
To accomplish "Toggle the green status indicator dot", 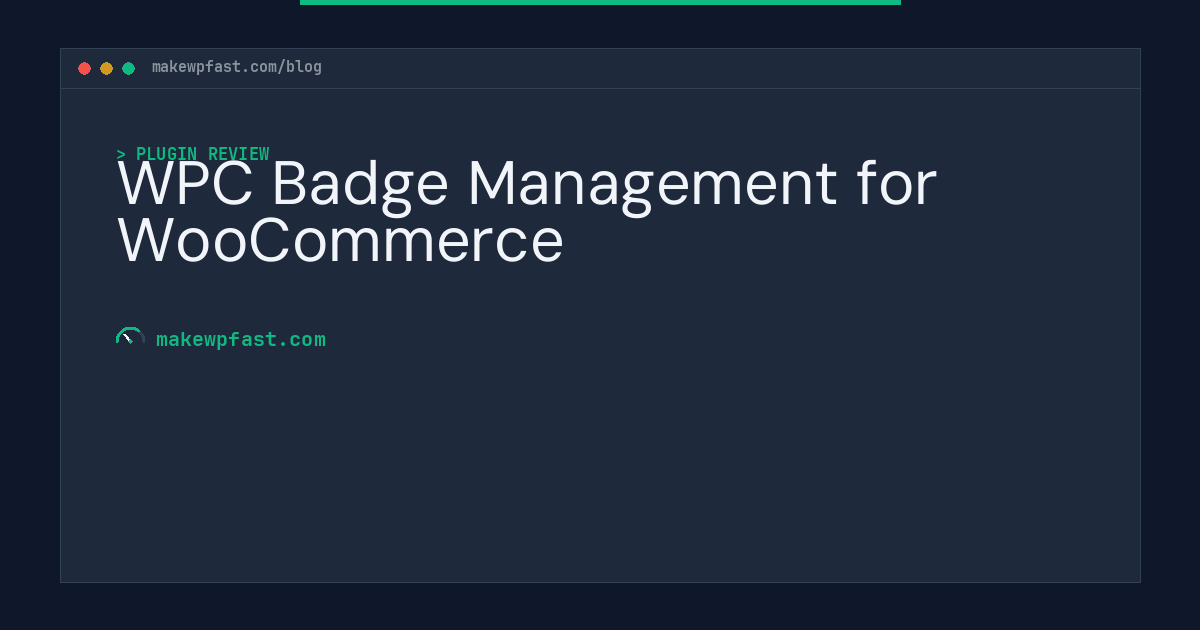I will pyautogui.click(x=128, y=68).
